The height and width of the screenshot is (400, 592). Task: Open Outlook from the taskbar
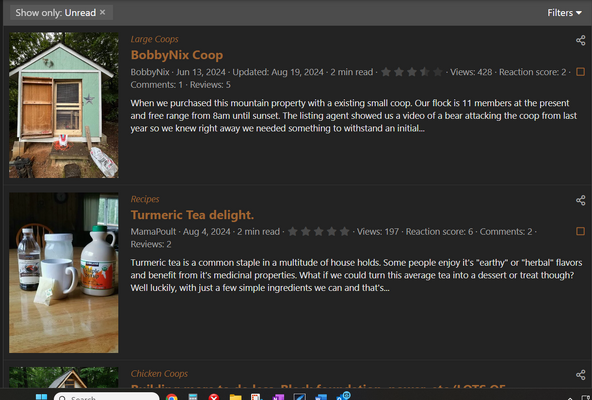343,396
